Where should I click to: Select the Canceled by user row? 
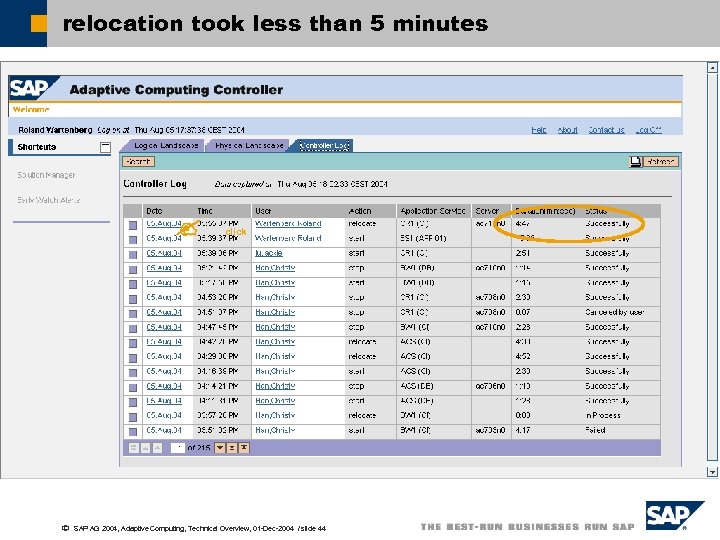pos(133,314)
